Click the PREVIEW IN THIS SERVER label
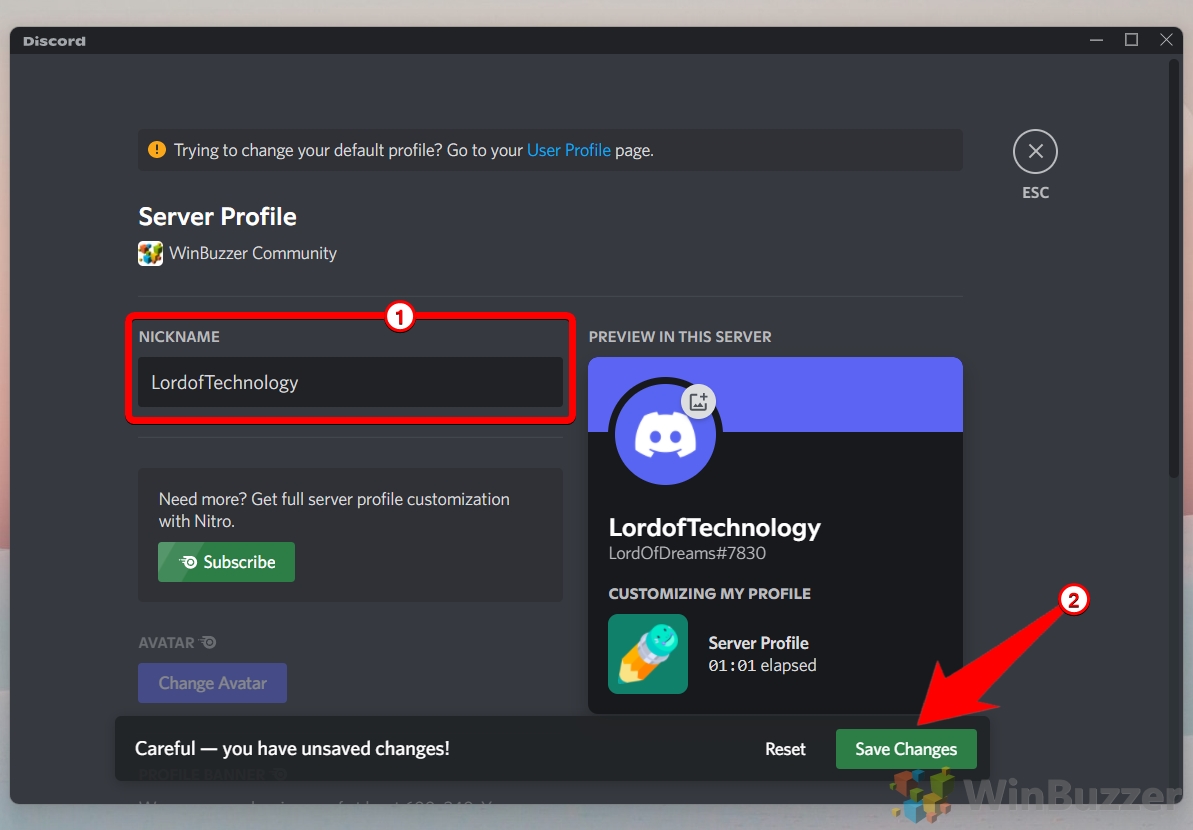This screenshot has width=1193, height=830. click(x=680, y=337)
